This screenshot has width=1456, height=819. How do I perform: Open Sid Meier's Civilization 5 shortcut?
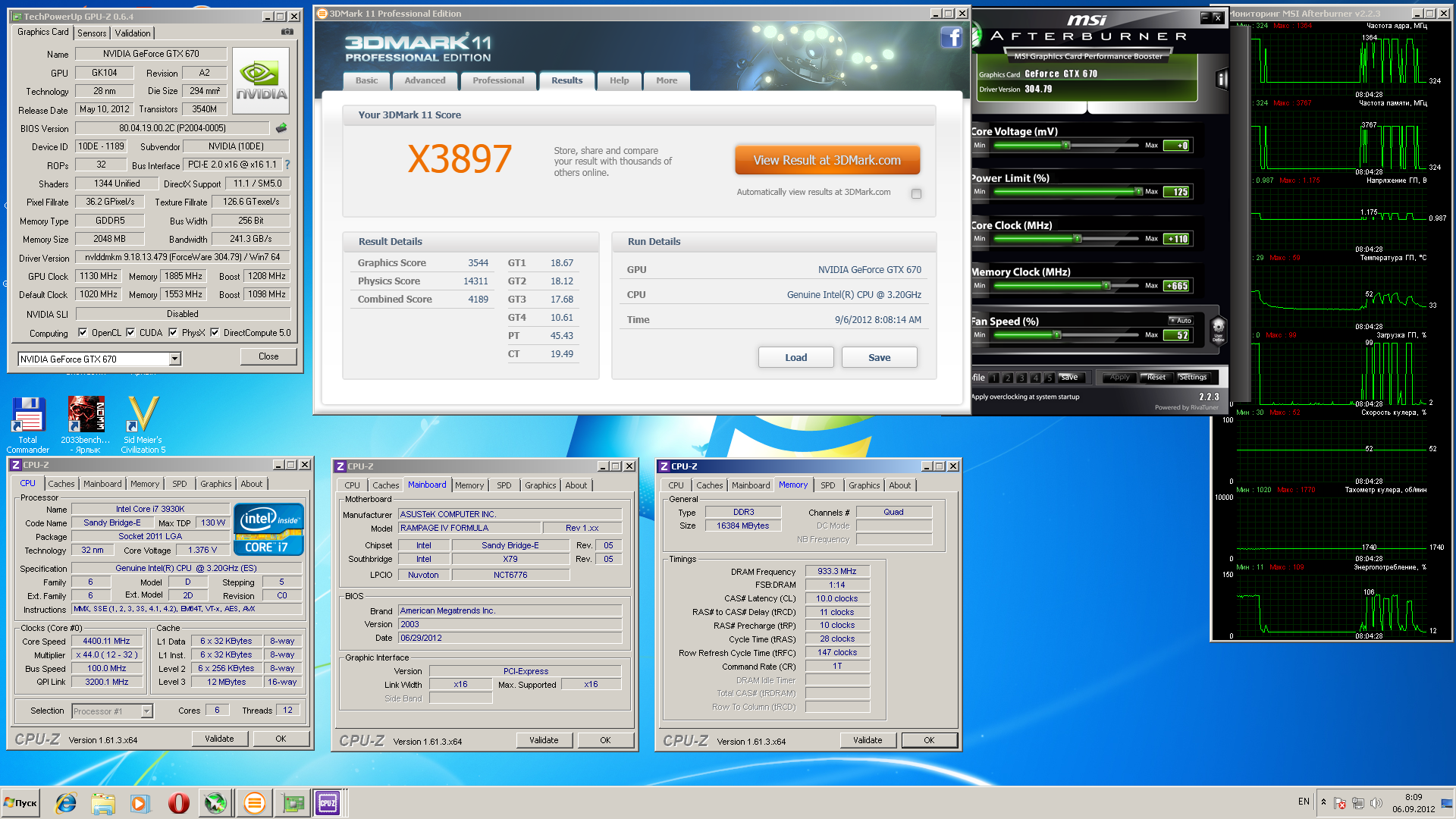pos(143,425)
